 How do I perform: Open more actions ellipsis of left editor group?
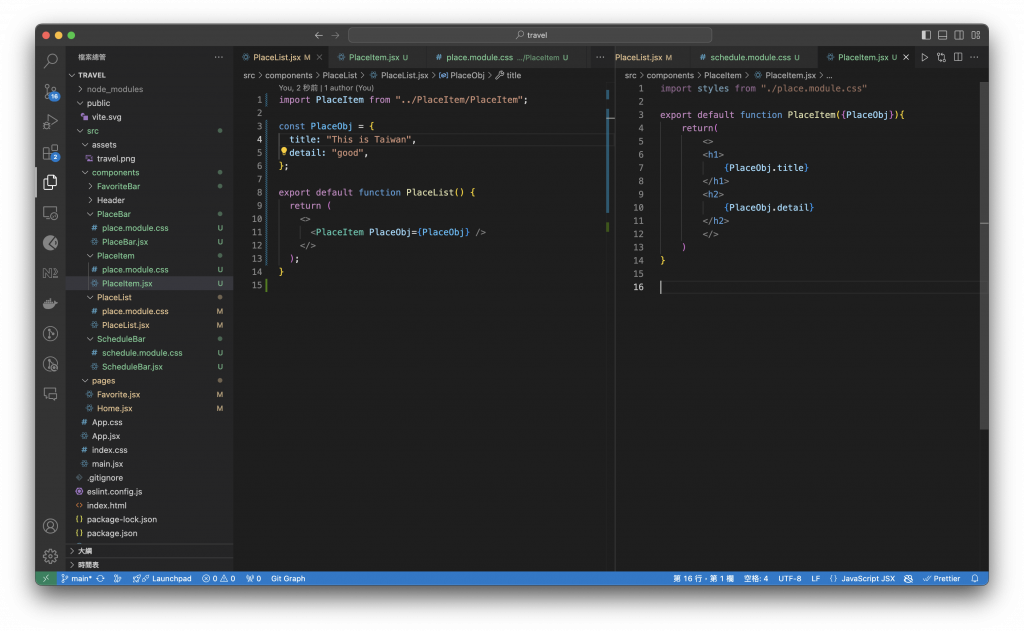[x=600, y=57]
